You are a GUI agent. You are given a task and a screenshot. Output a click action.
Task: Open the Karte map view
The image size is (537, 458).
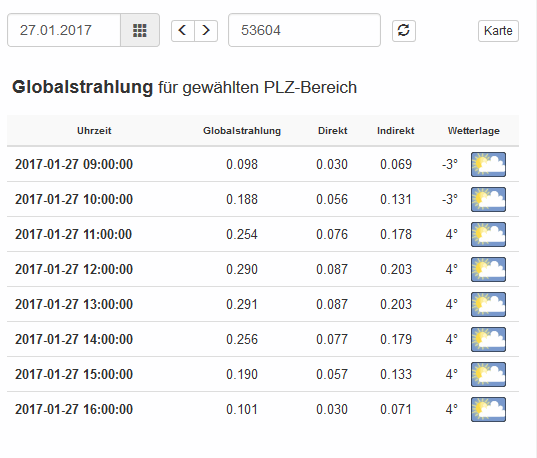pos(498,31)
